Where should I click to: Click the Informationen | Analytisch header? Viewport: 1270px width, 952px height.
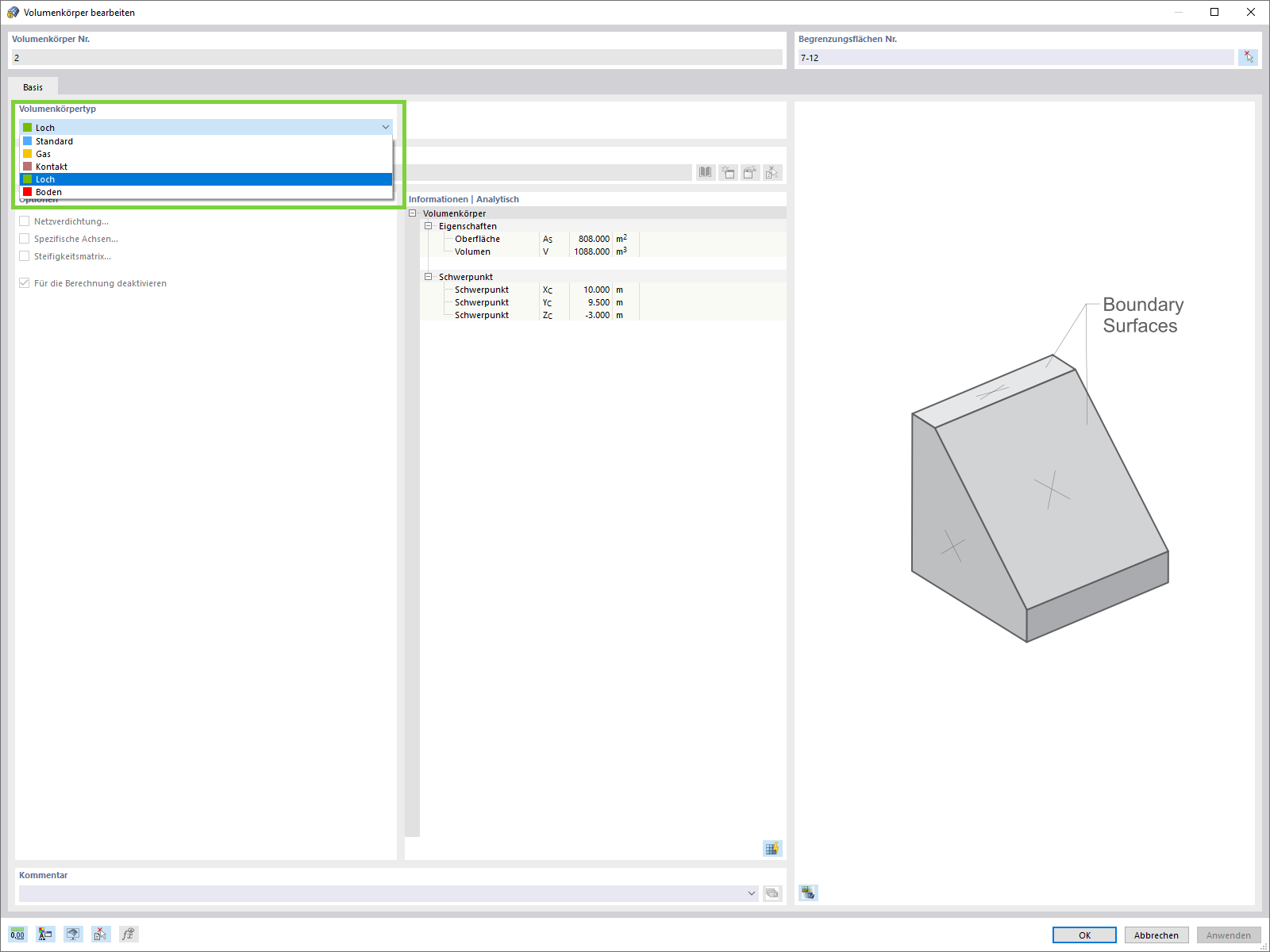[464, 199]
